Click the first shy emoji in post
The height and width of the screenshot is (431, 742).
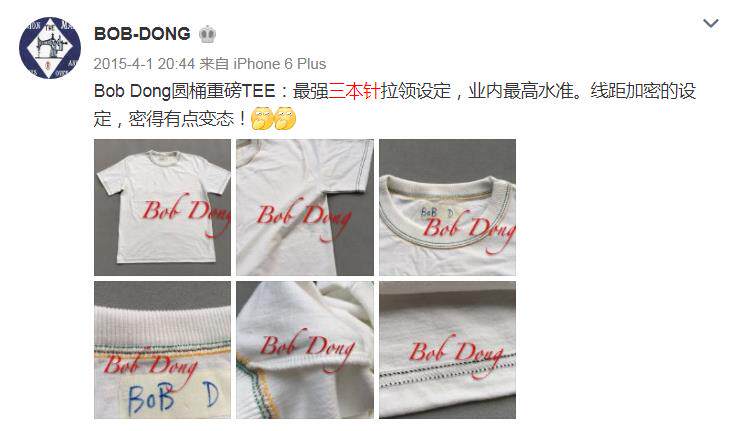(x=262, y=118)
